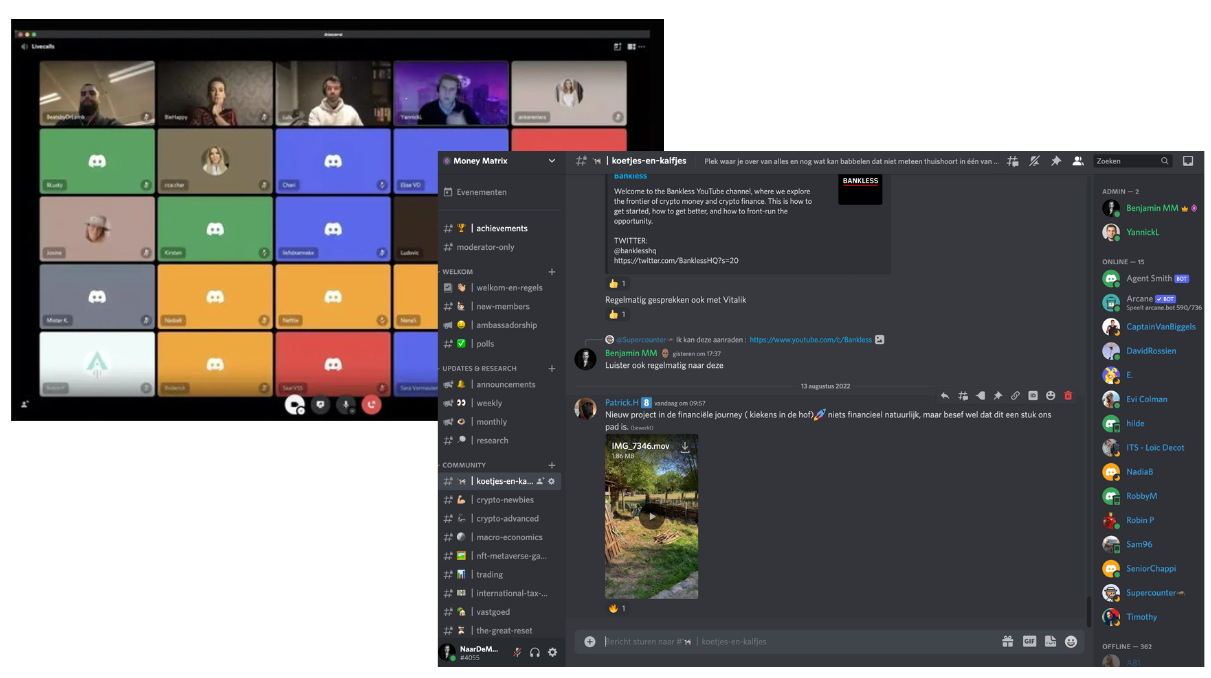Expand the Money Matrix server dropdown
1211x678 pixels.
pyautogui.click(x=552, y=161)
